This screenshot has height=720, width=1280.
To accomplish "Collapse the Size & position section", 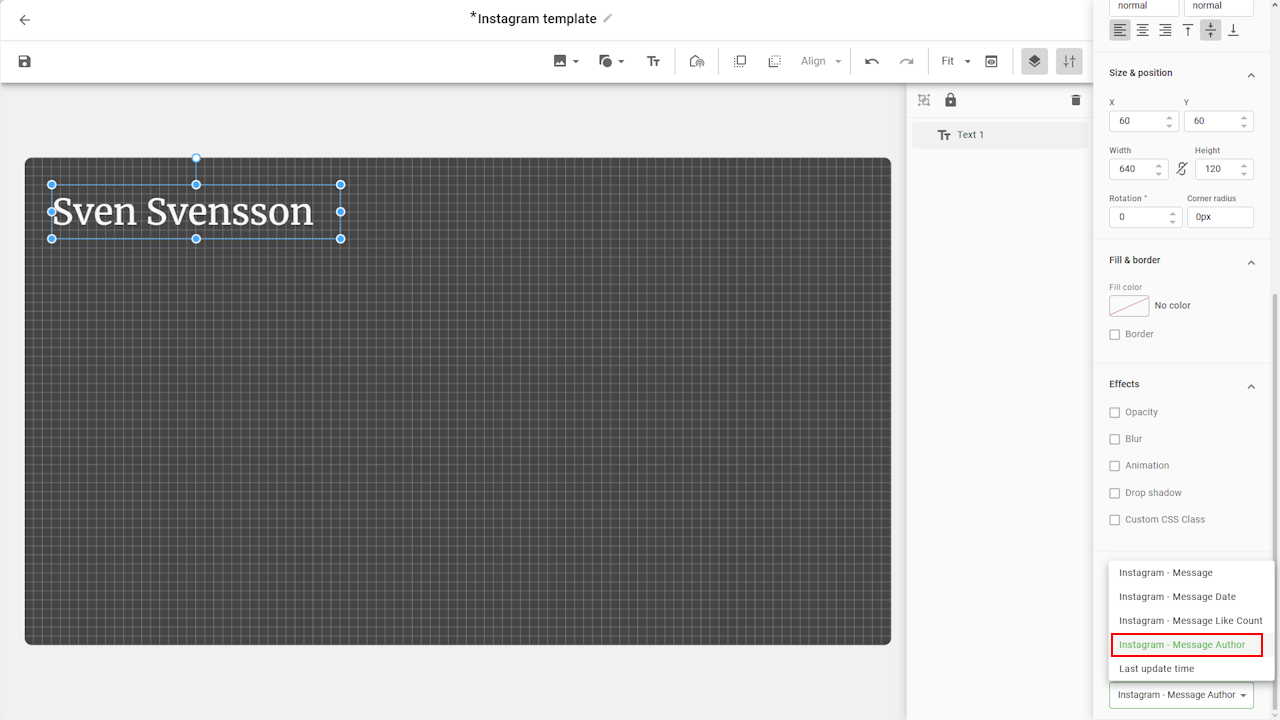I will (x=1250, y=75).
